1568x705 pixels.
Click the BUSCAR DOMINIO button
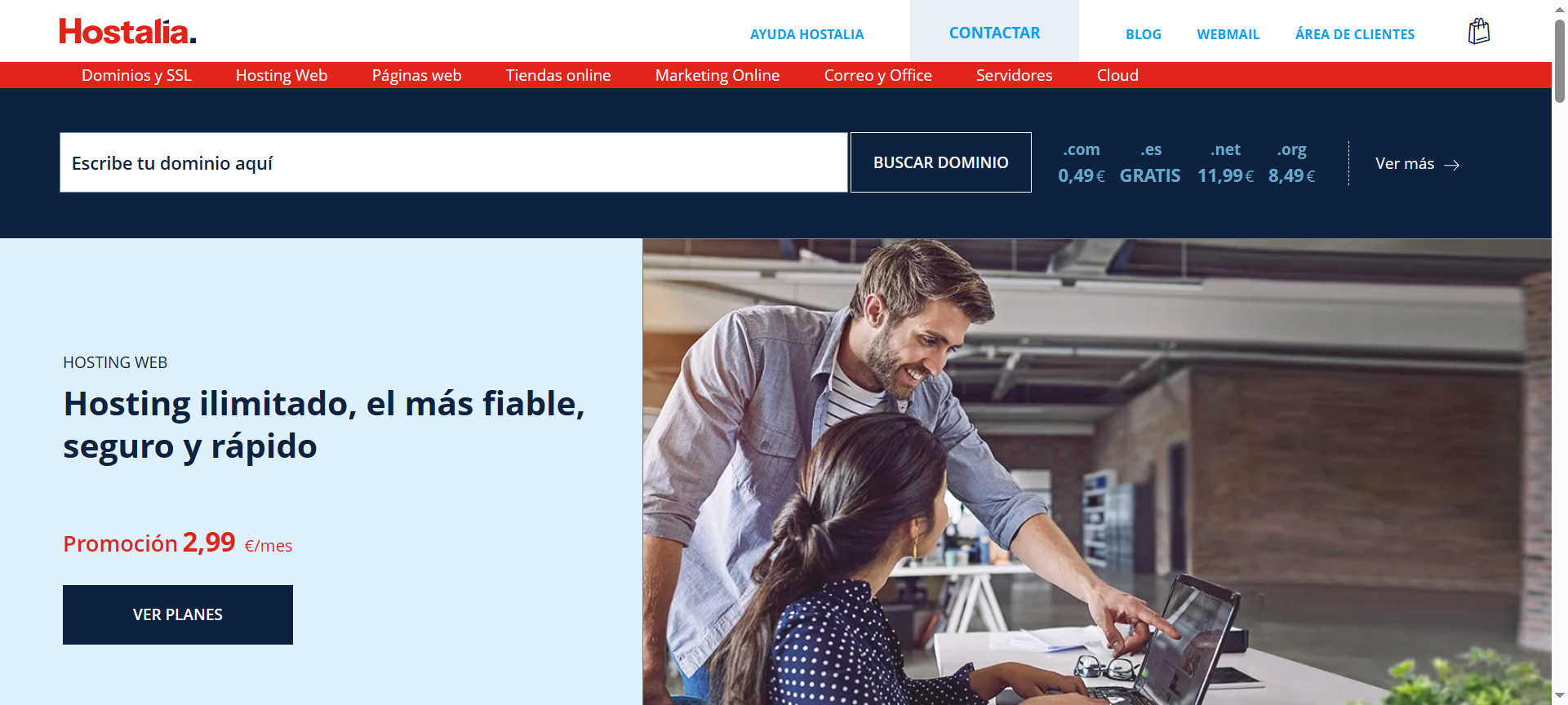tap(941, 162)
